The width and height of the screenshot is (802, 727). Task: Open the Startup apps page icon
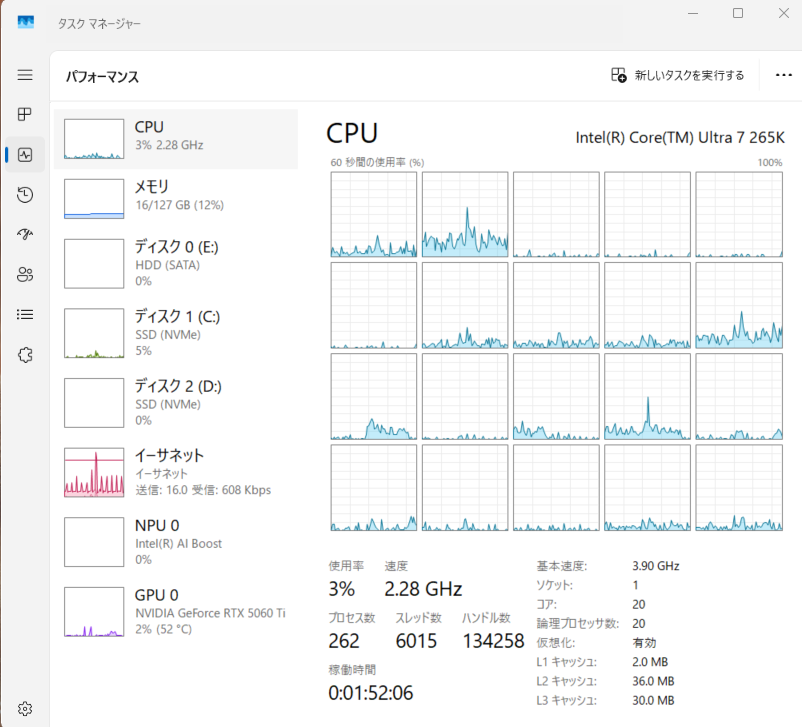point(25,235)
